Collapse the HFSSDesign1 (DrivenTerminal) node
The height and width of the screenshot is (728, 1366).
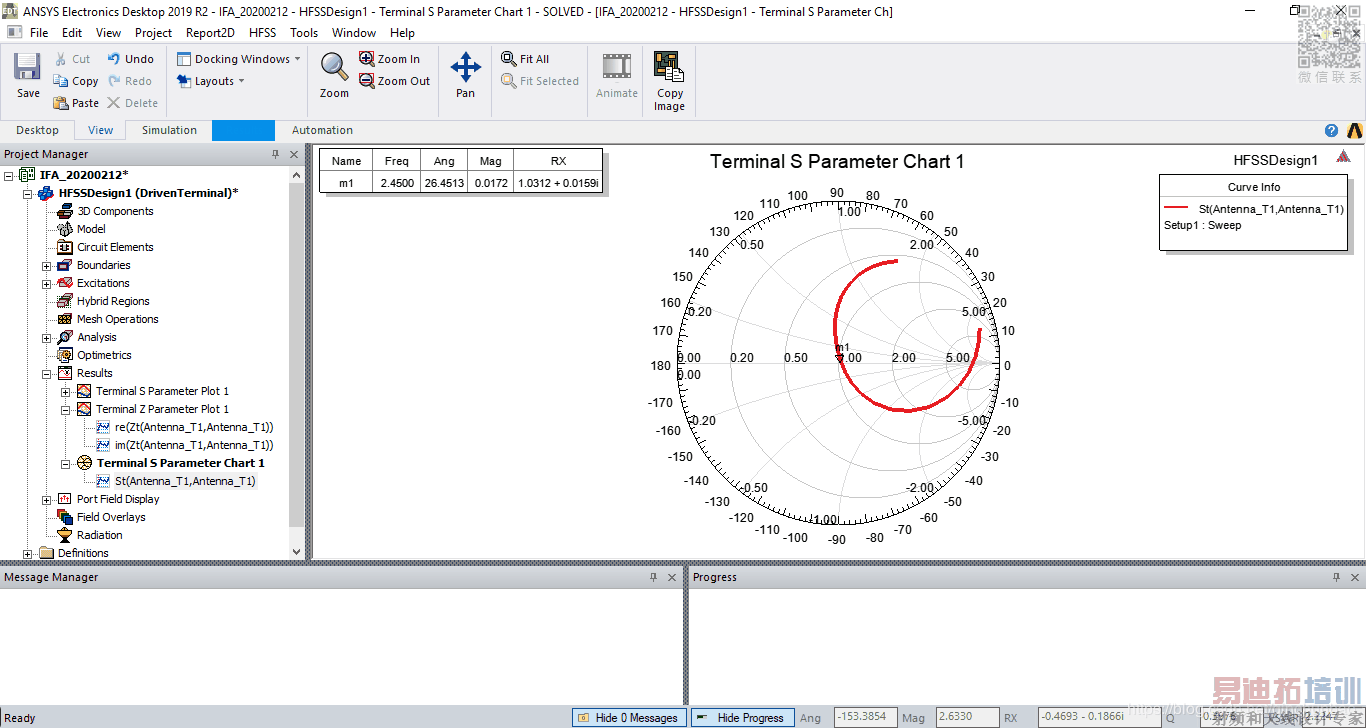pyautogui.click(x=28, y=193)
